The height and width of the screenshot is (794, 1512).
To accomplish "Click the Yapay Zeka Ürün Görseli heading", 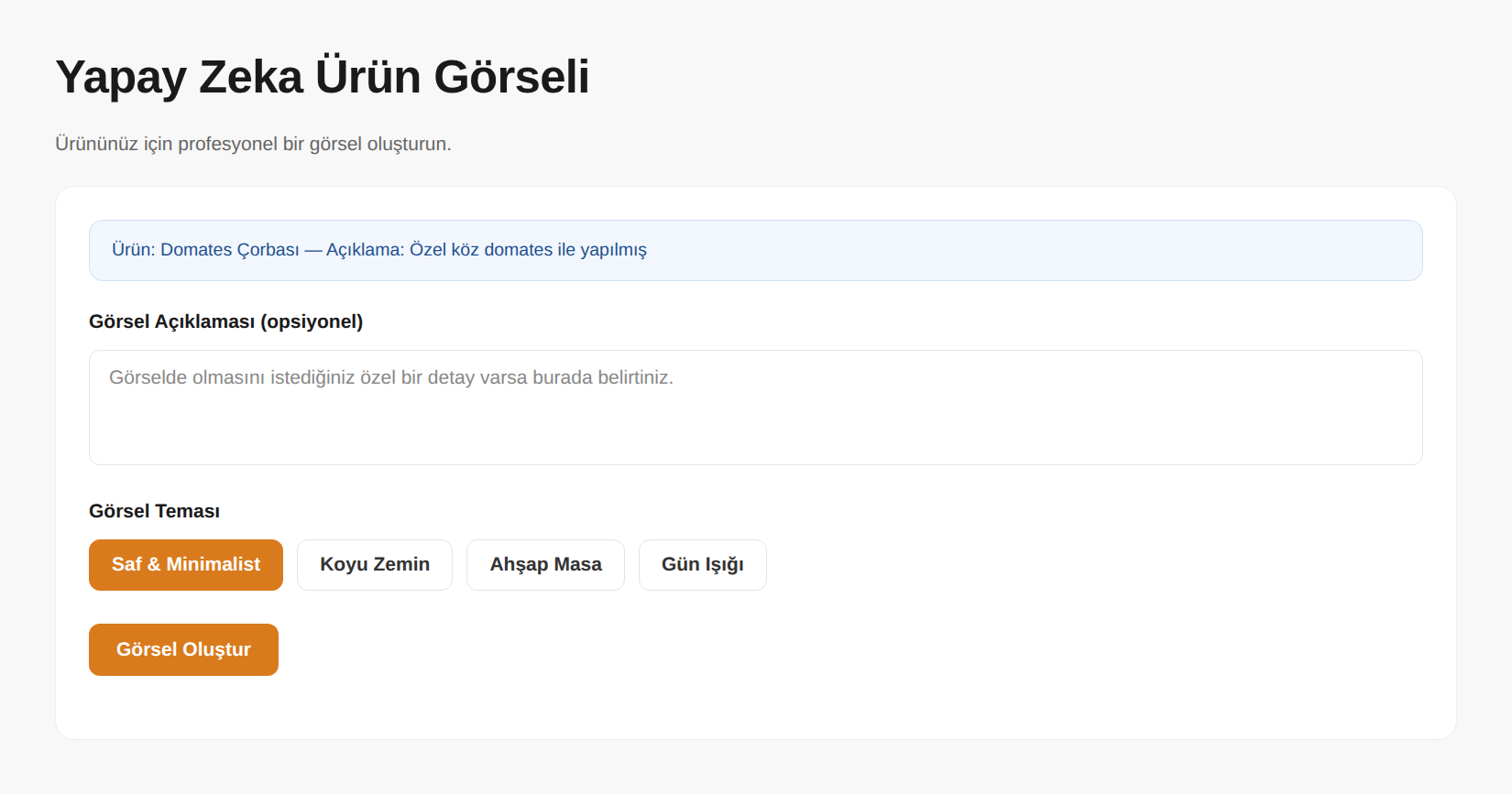I will tap(323, 77).
